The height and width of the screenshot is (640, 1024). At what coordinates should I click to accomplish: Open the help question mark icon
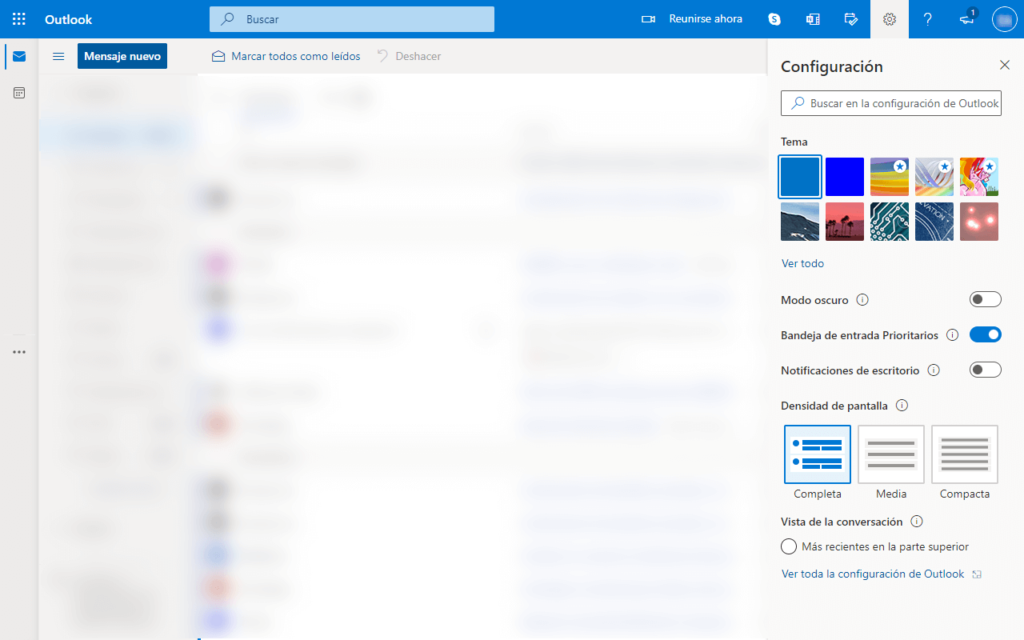click(927, 19)
